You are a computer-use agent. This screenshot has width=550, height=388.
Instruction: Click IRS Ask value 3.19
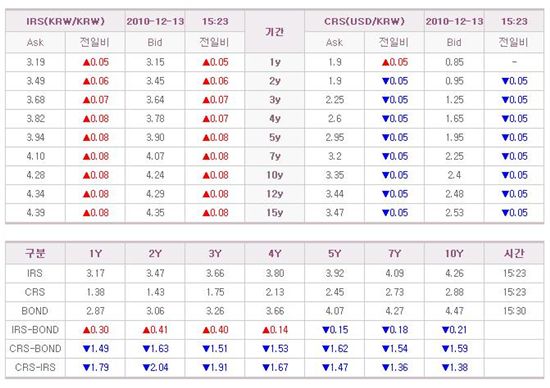pos(35,62)
